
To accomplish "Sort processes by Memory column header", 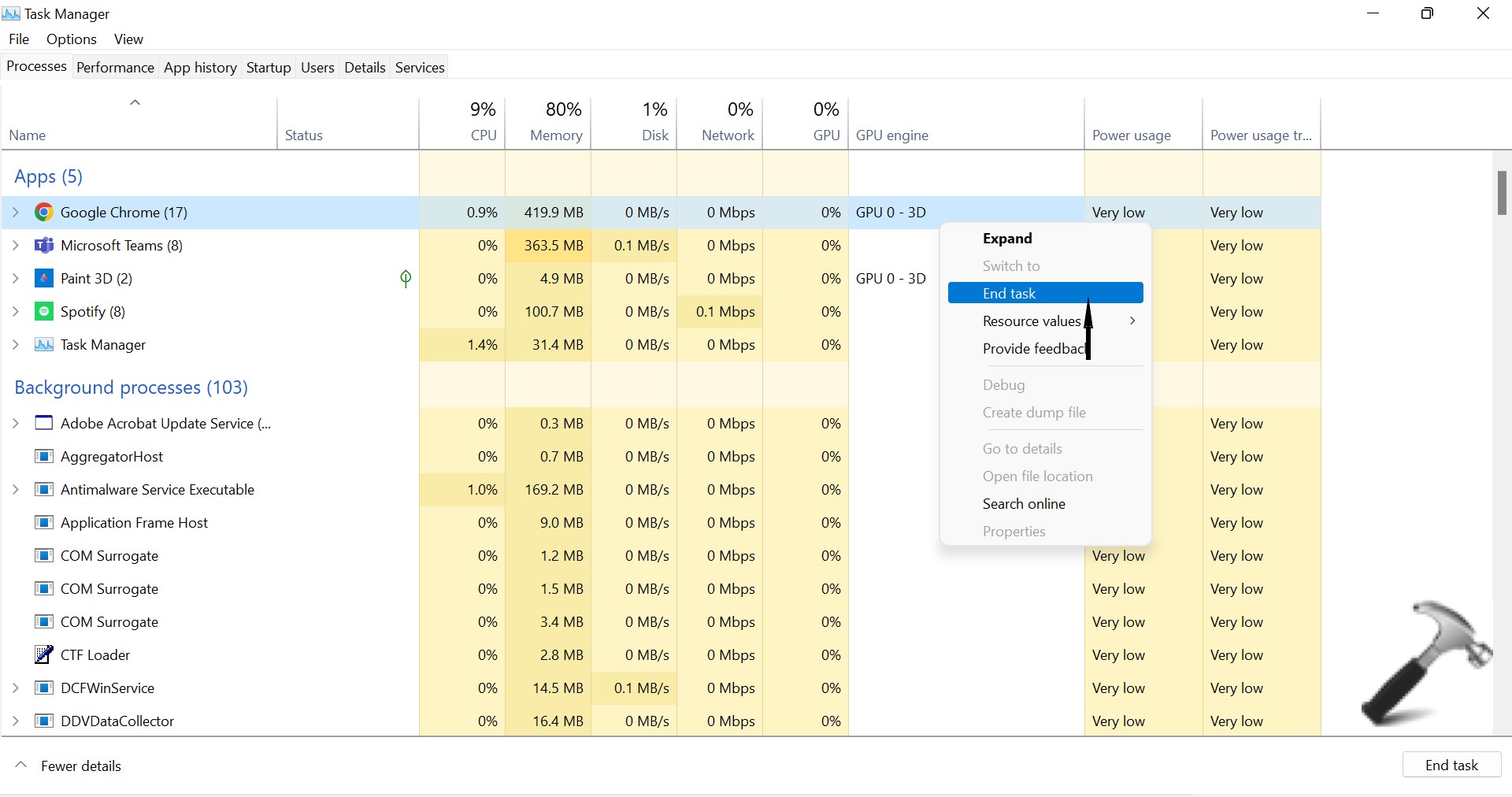I will pyautogui.click(x=555, y=135).
